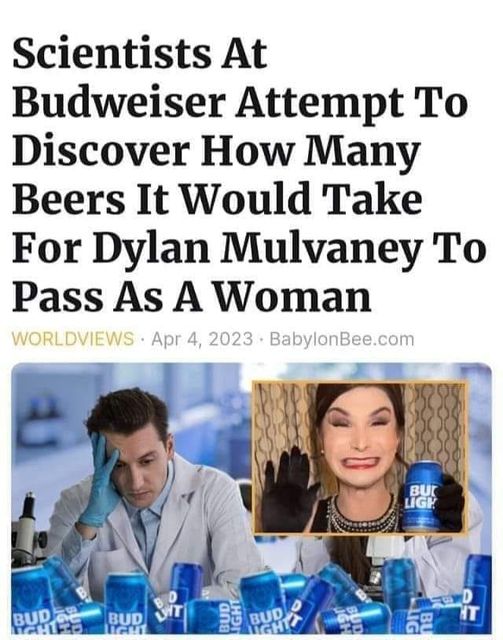Click the blue latex glove
The image size is (503, 640).
(x=99, y=482)
